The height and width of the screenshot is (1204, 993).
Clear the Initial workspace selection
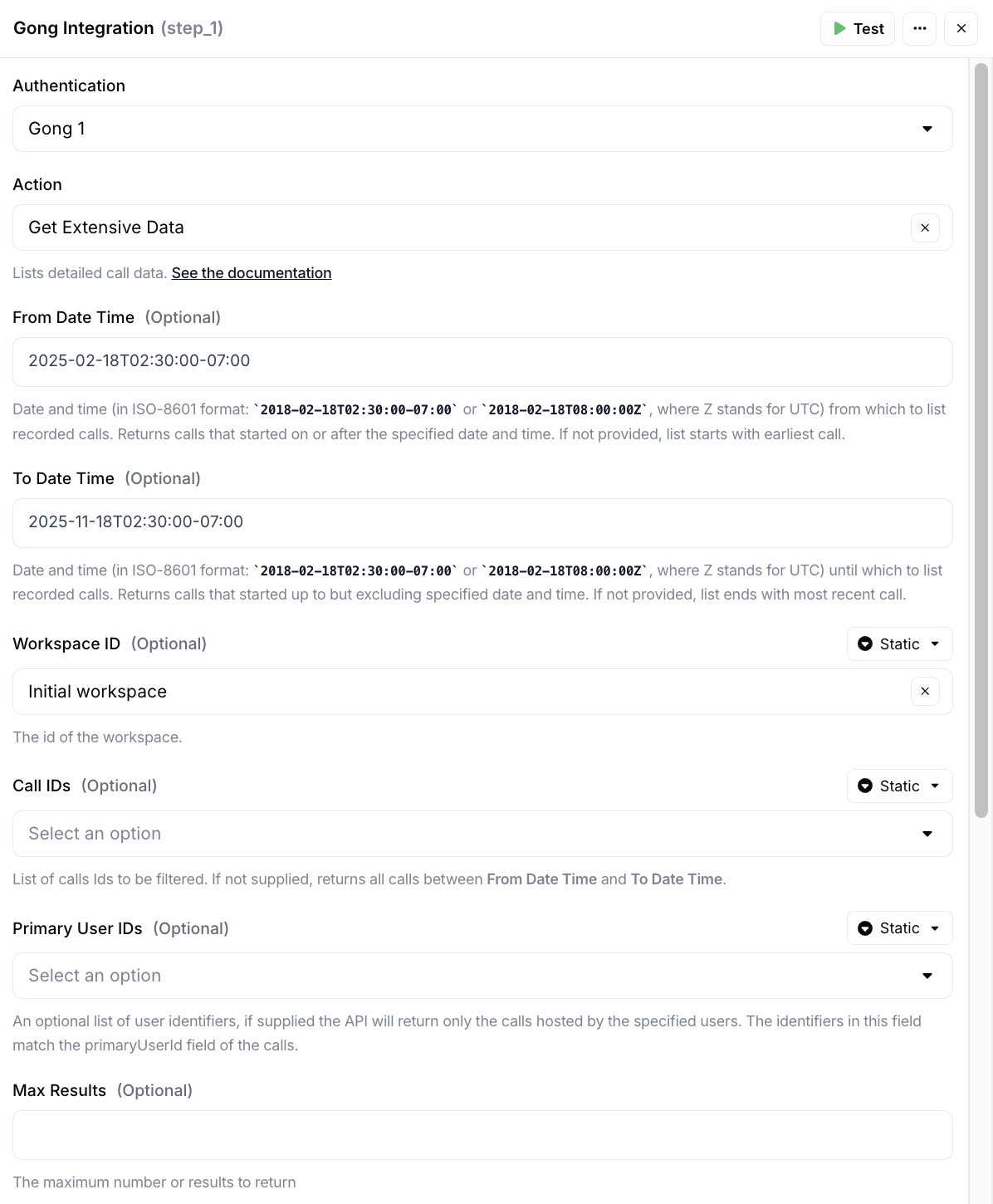click(925, 692)
